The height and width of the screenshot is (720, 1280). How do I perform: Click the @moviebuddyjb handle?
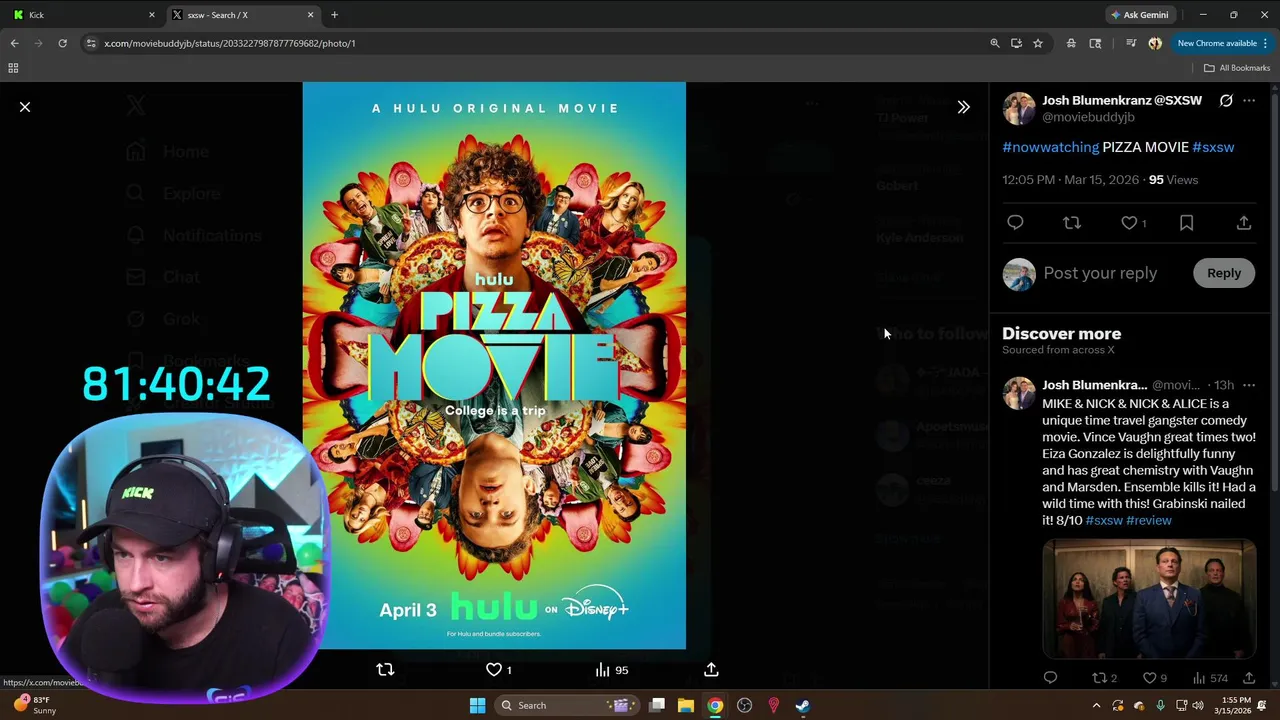tap(1088, 117)
